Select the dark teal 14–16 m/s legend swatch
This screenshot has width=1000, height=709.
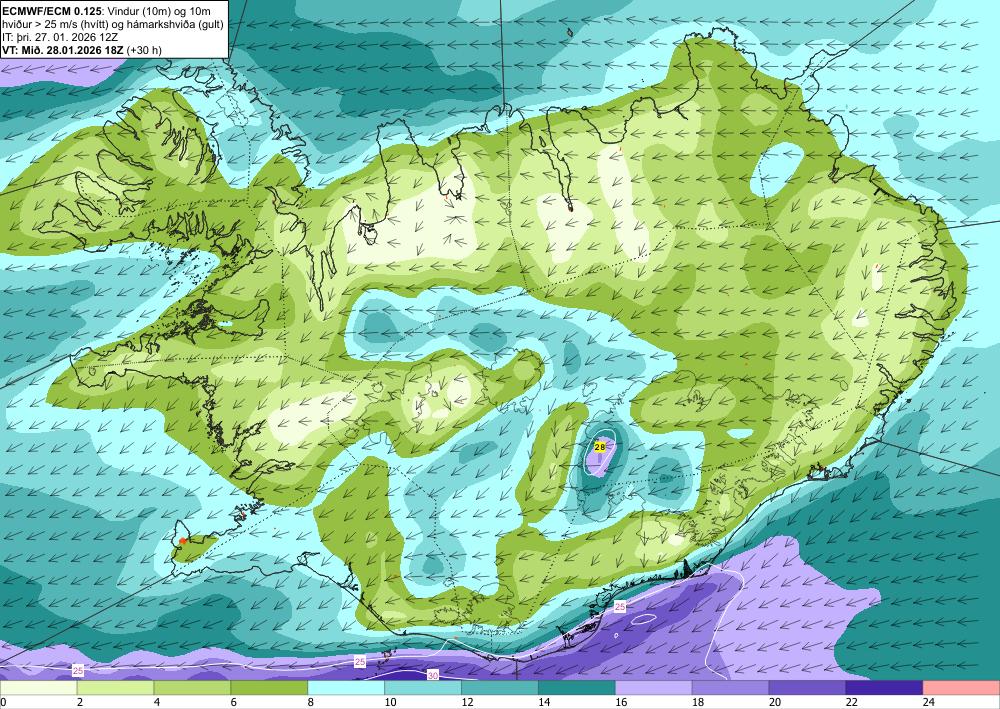pyautogui.click(x=577, y=688)
